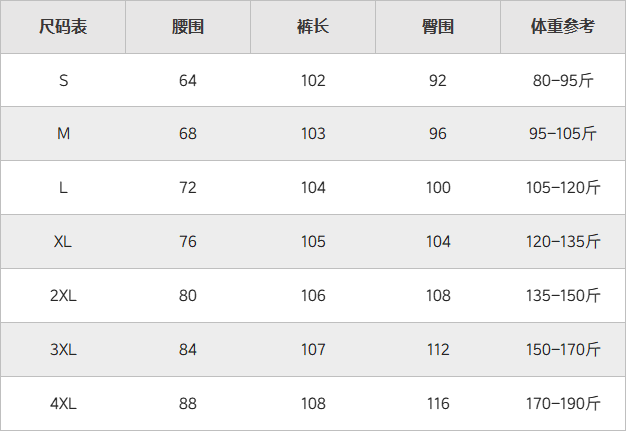Click hip value 112 in 3XL row
Screen dimensions: 627x432
(438, 350)
